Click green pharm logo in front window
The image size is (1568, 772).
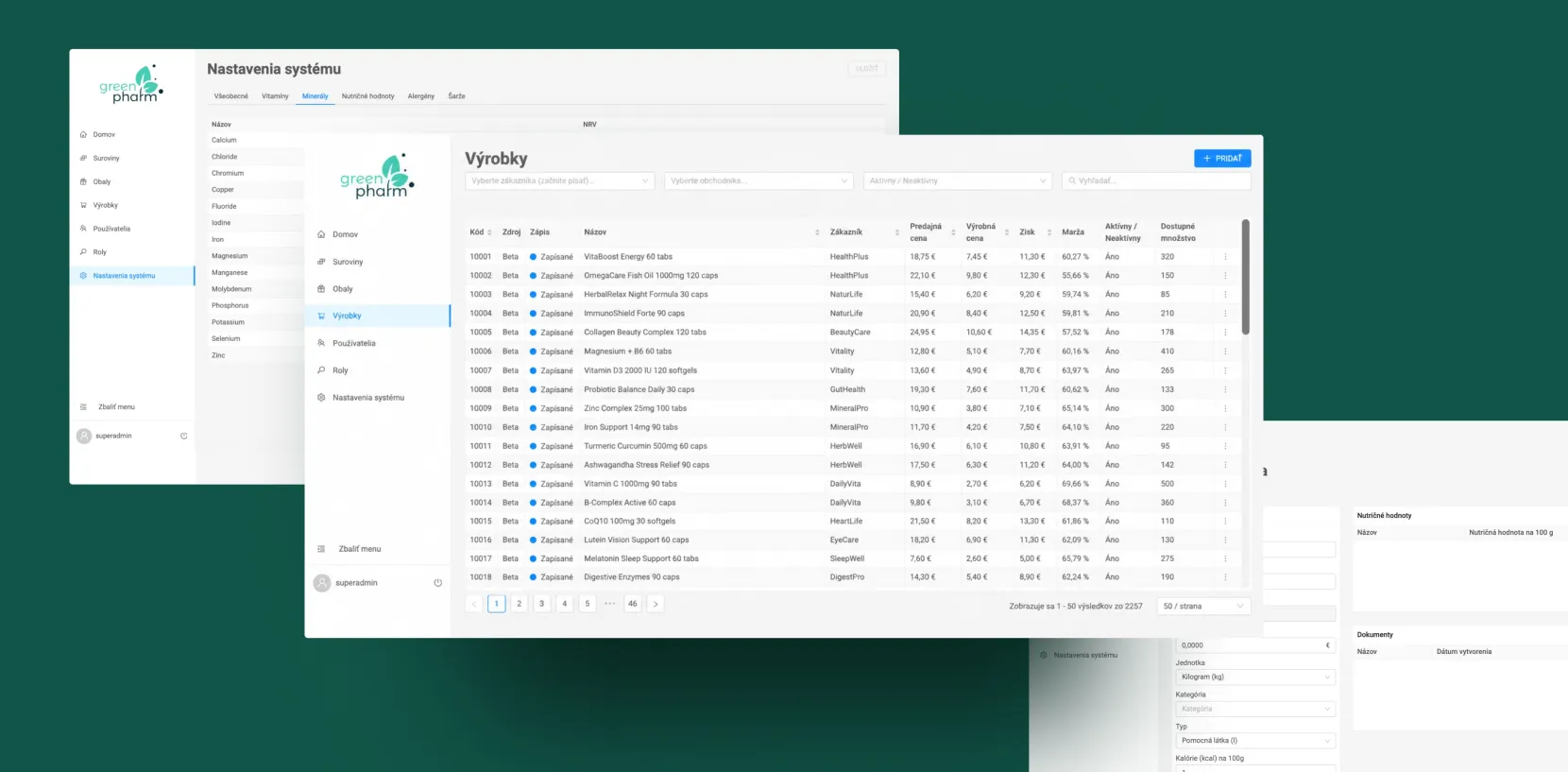click(x=377, y=177)
